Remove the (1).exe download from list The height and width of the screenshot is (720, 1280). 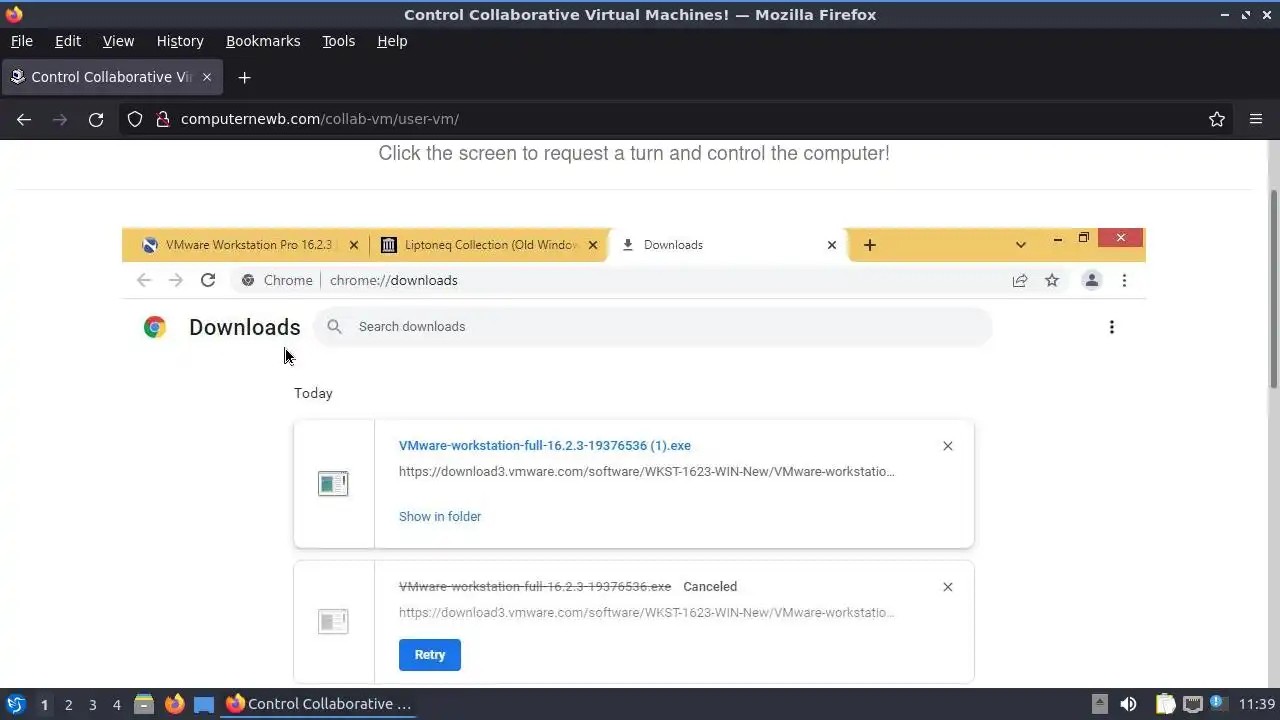(948, 446)
